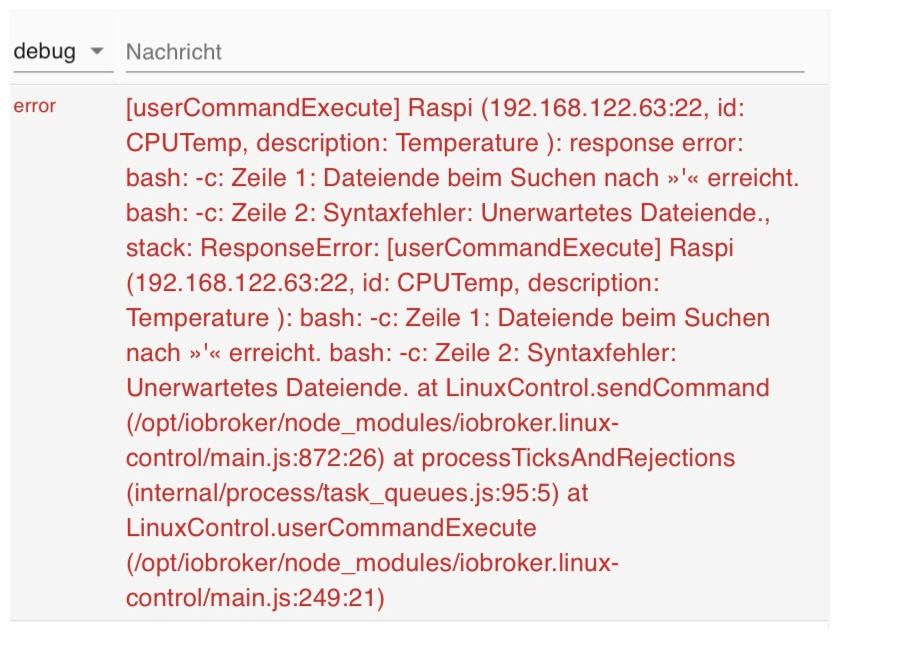Click the 'LinuxControl.userCommandExecute' stack line
Image resolution: width=924 pixels, height=648 pixels.
pyautogui.click(x=331, y=528)
